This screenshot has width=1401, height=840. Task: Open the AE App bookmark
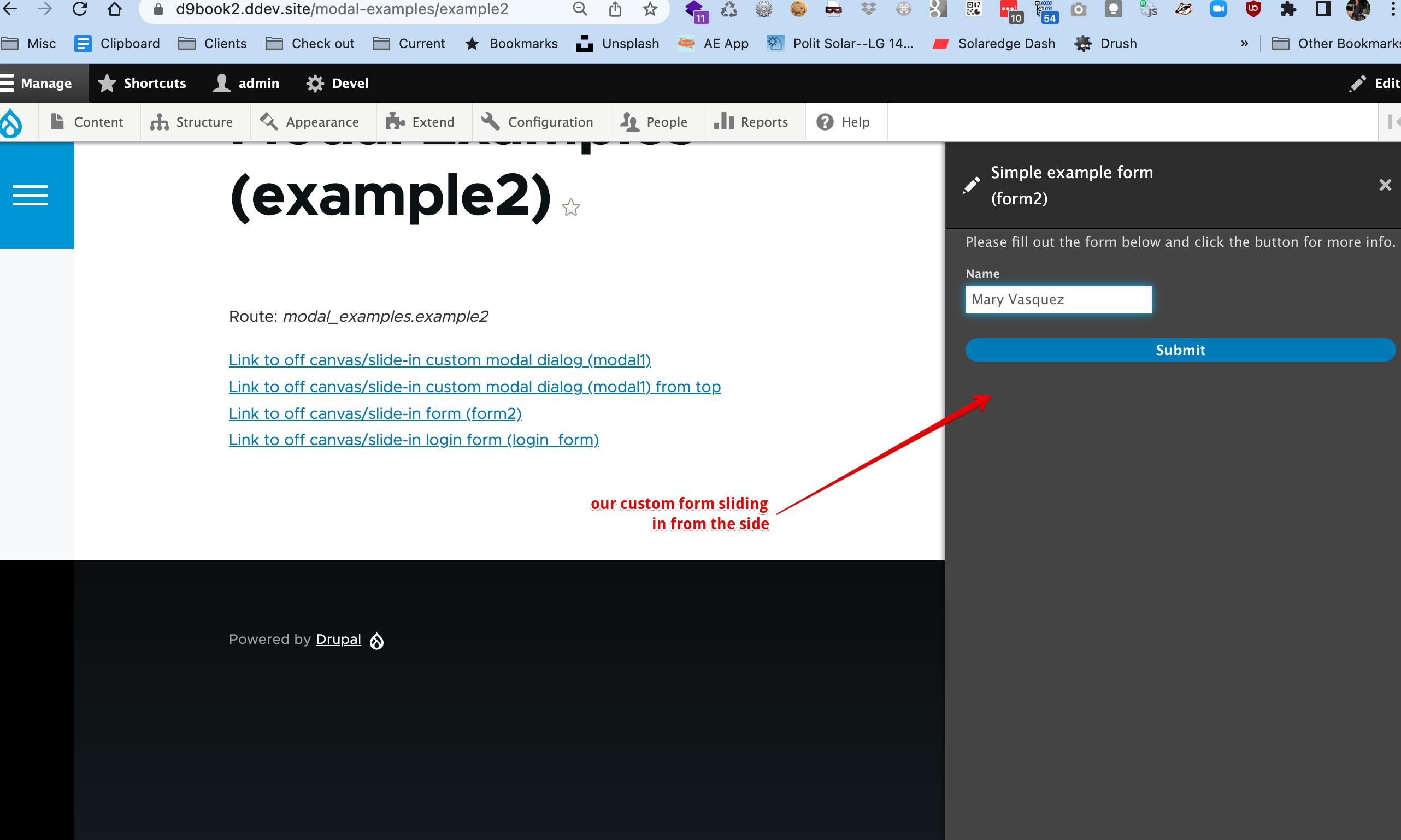tap(713, 44)
